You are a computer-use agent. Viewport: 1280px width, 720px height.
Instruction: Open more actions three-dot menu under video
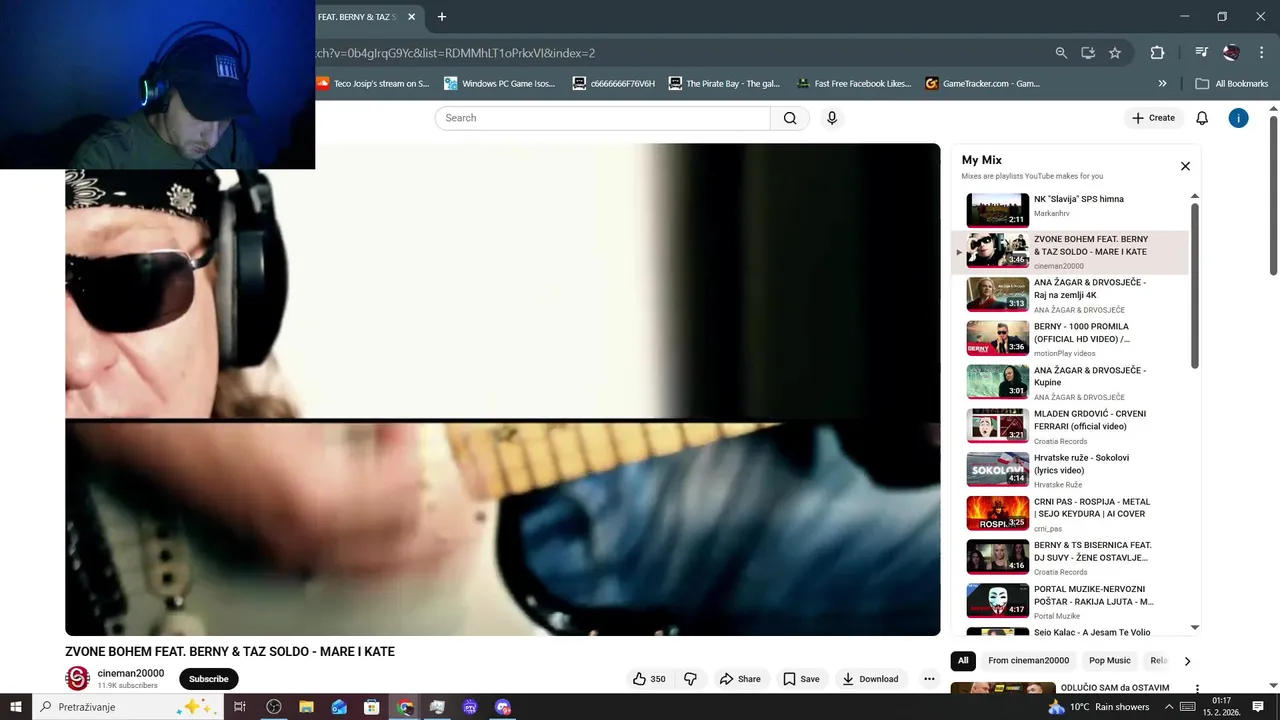point(929,679)
